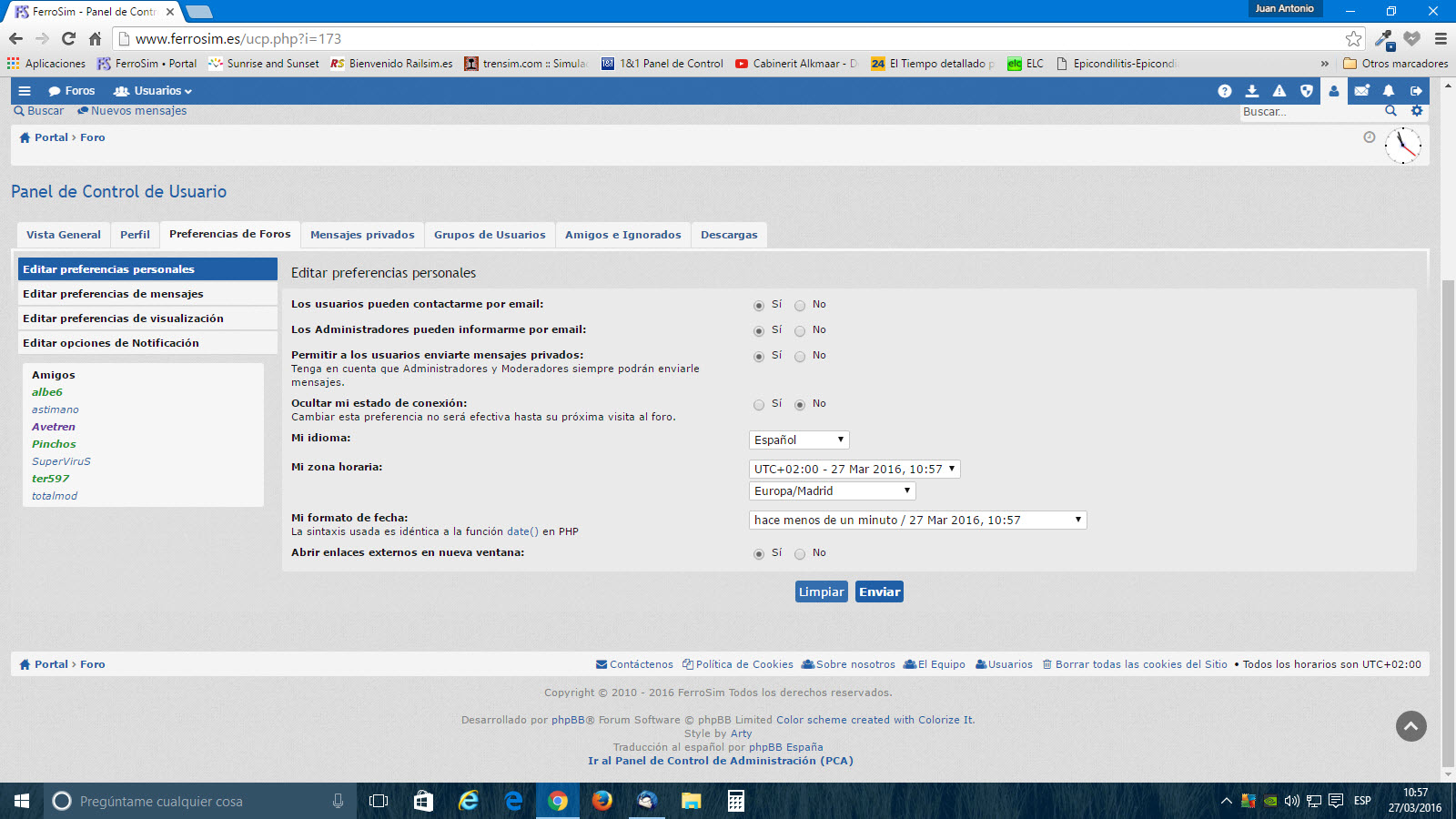Open Editar preferencias de visualización menu item
Viewport: 1456px width, 819px height.
point(123,318)
